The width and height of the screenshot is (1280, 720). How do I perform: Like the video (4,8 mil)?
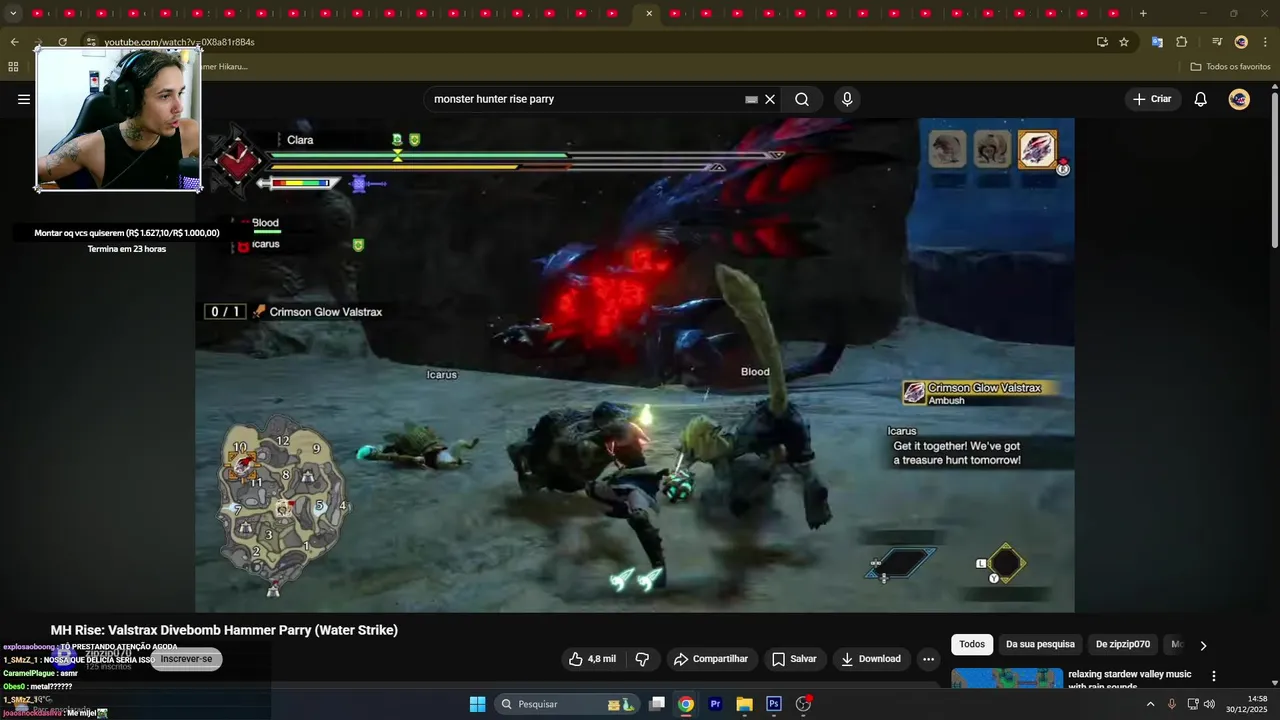[x=592, y=659]
